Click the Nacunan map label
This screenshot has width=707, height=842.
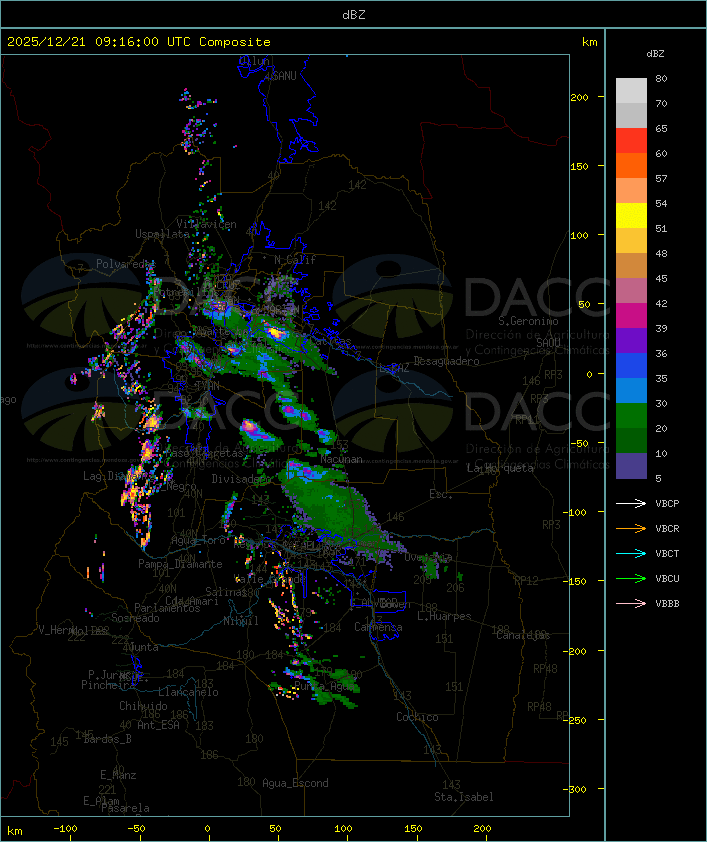click(x=341, y=460)
